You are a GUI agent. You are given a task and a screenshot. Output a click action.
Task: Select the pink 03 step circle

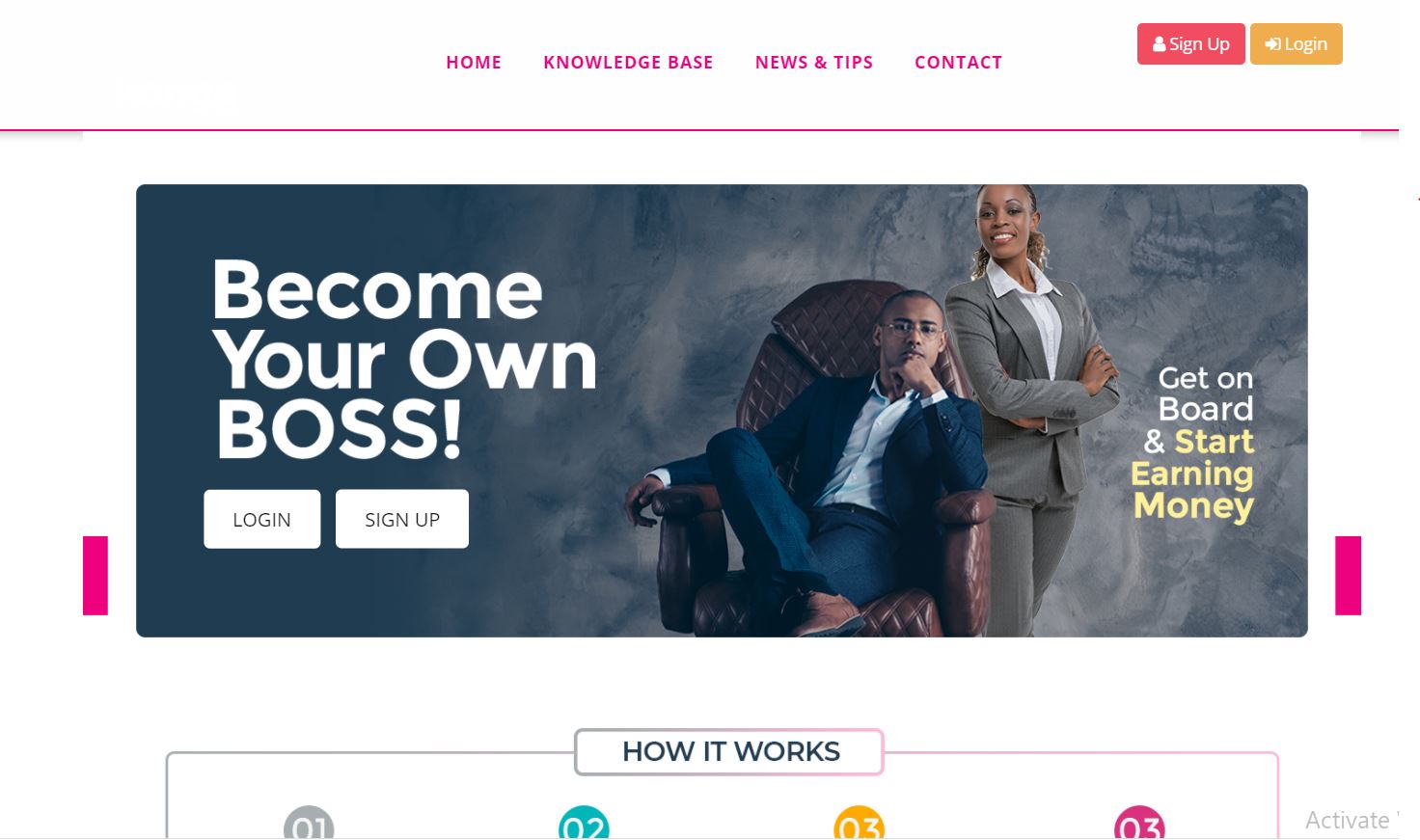point(1139,822)
